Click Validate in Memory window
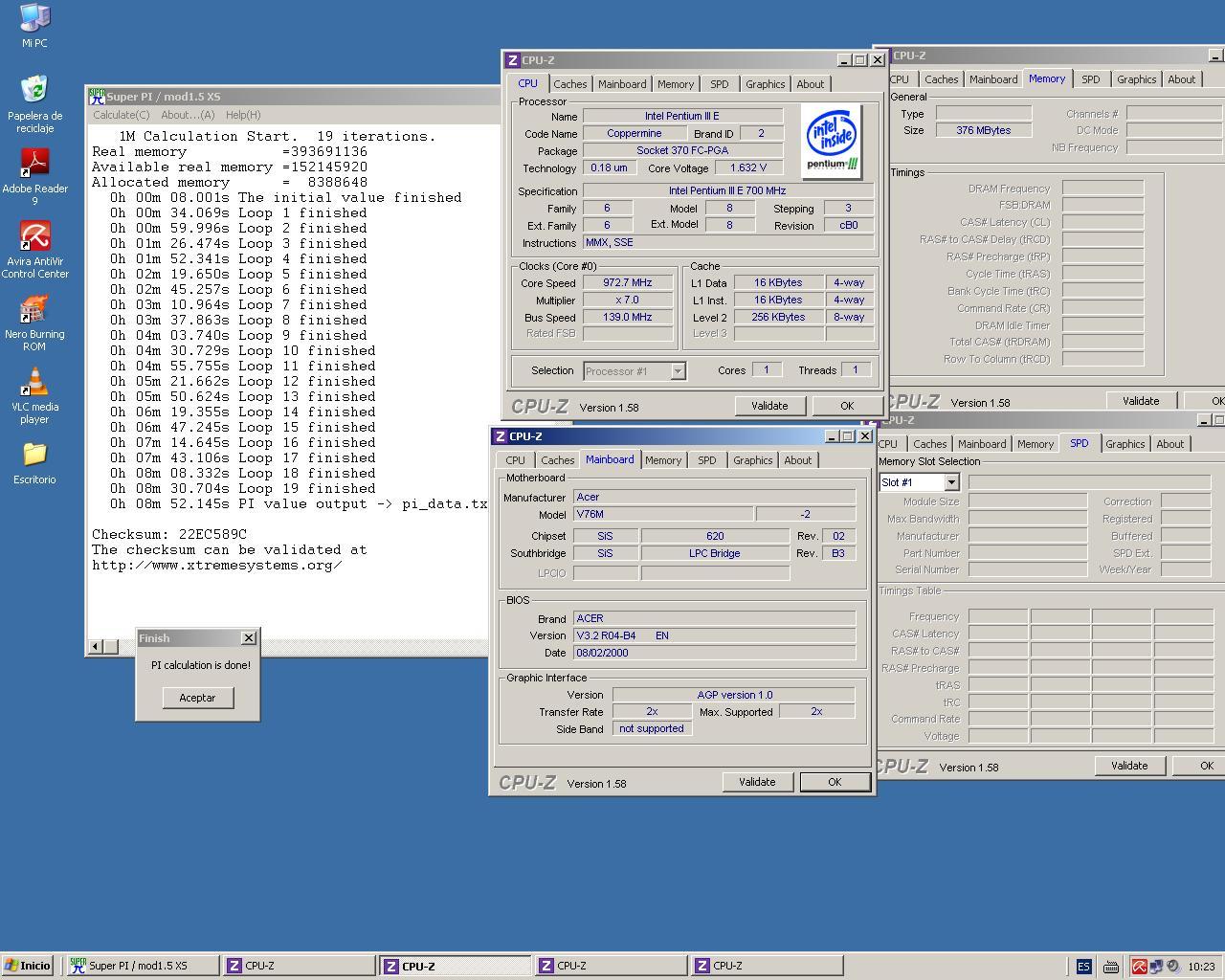Viewport: 1225px width, 980px height. click(1141, 401)
